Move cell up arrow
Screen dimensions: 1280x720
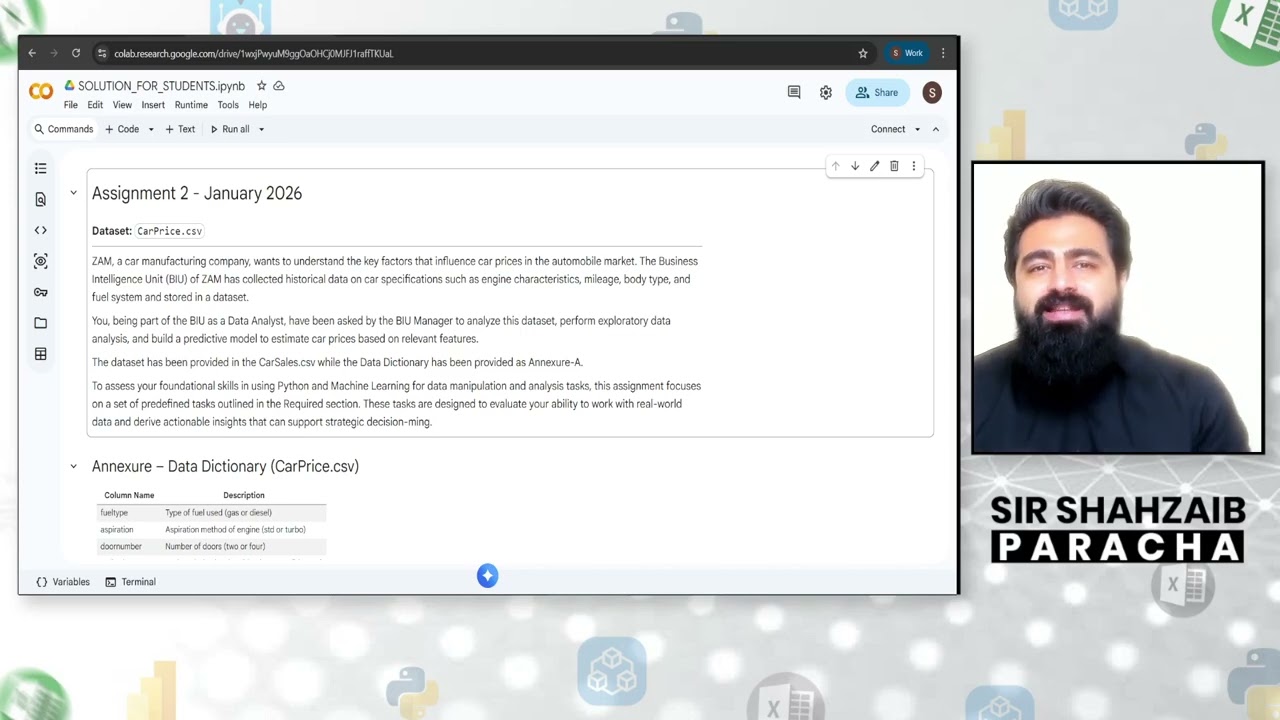click(x=836, y=166)
